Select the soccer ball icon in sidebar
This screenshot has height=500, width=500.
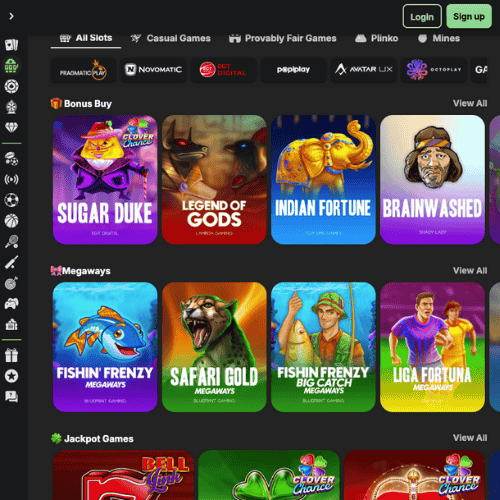(11, 200)
